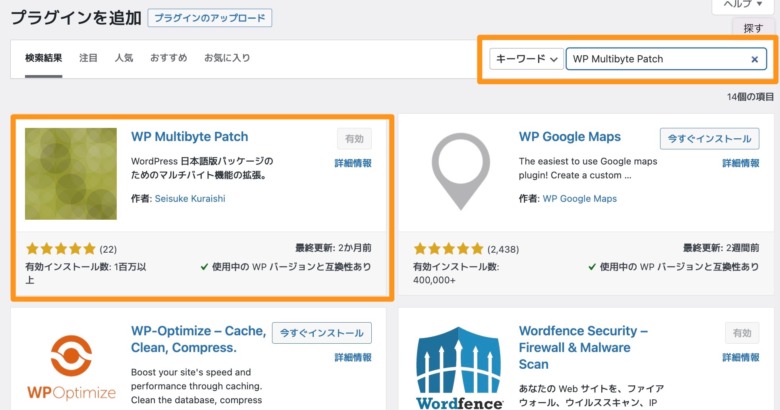Screen dimensions: 780x410
Task: Open the WP Google Maps title link
Action: click(570, 137)
